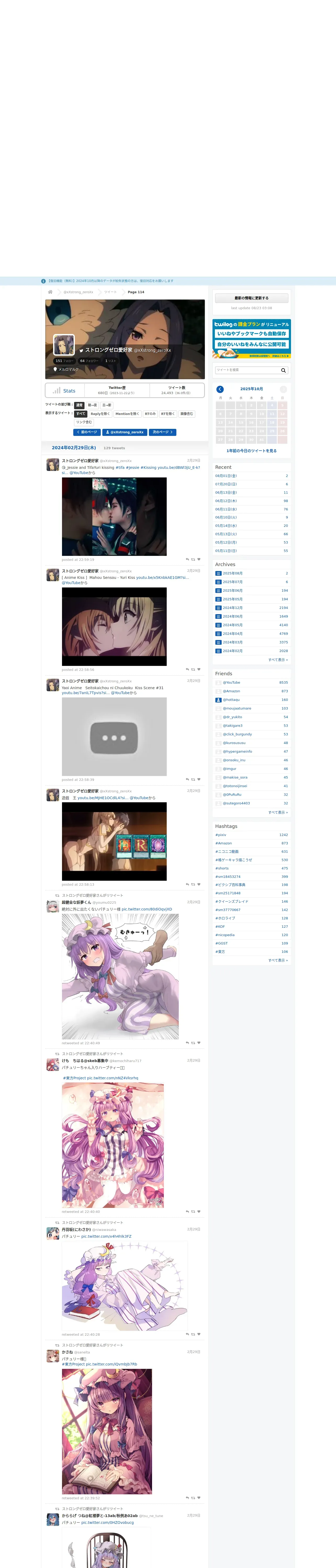Click 151 フォロー count on profile
This screenshot has height=1568, width=336.
click(65, 361)
